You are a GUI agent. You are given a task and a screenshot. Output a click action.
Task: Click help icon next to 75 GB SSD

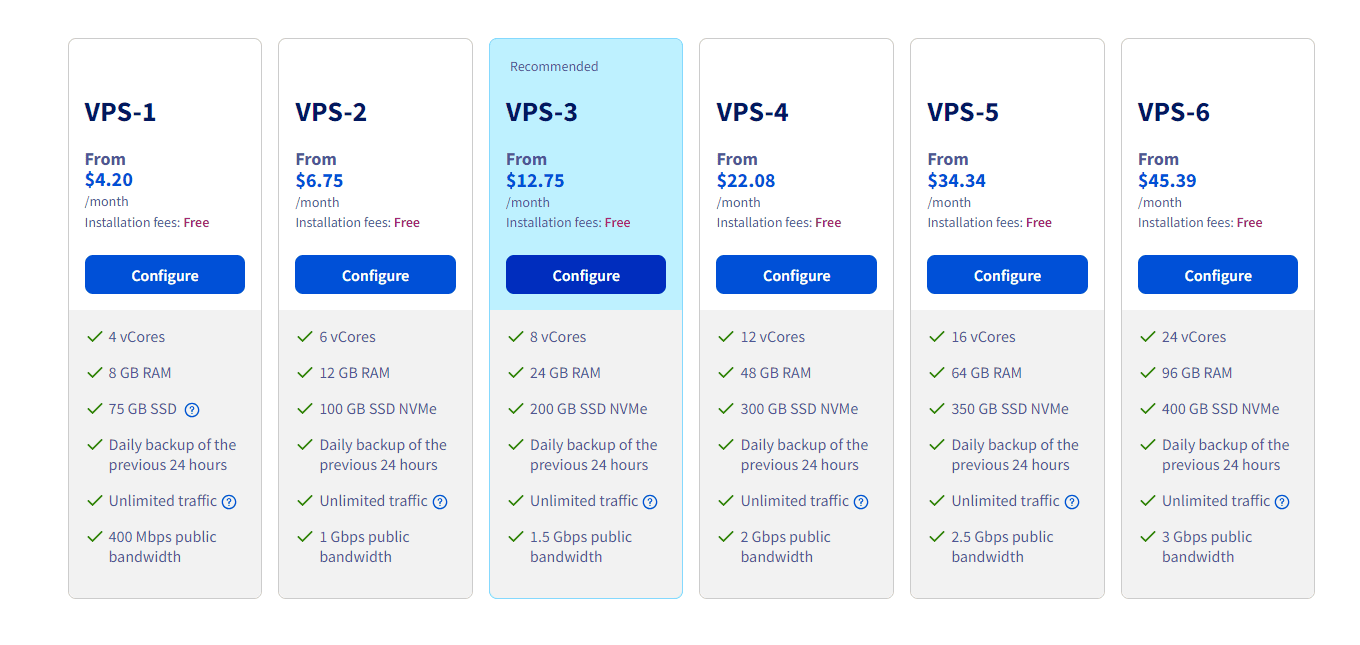(193, 410)
